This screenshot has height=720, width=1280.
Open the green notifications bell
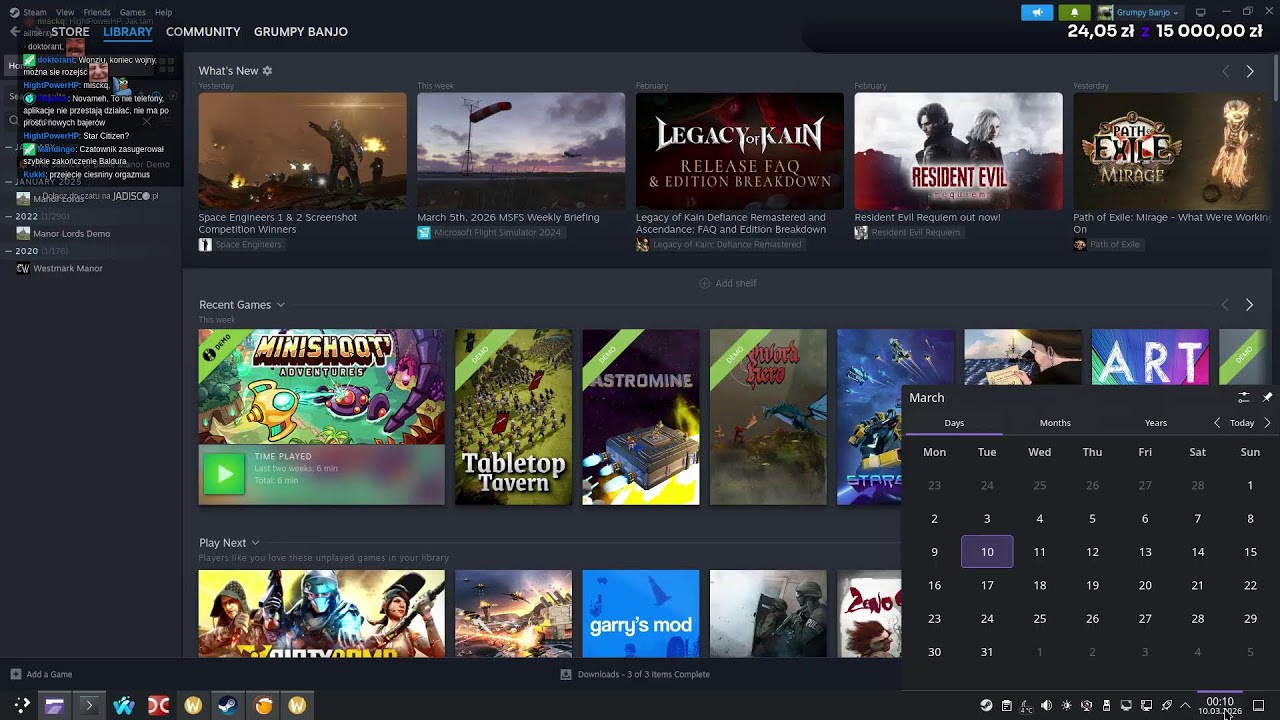[x=1074, y=12]
